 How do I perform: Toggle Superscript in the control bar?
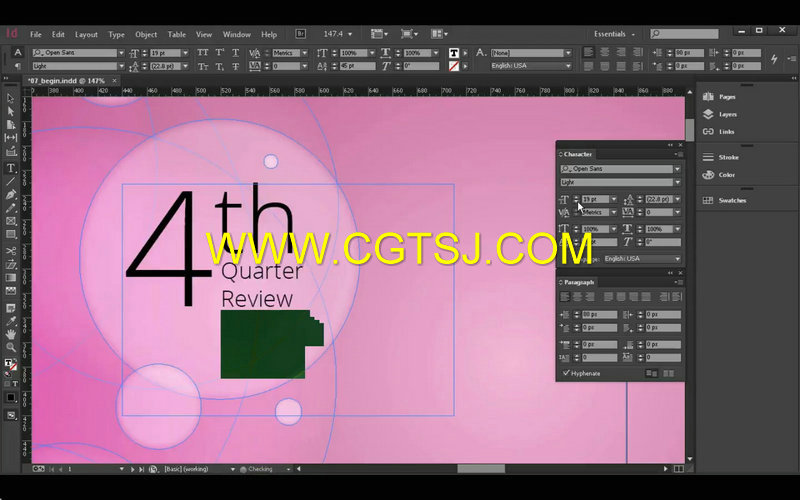[219, 53]
